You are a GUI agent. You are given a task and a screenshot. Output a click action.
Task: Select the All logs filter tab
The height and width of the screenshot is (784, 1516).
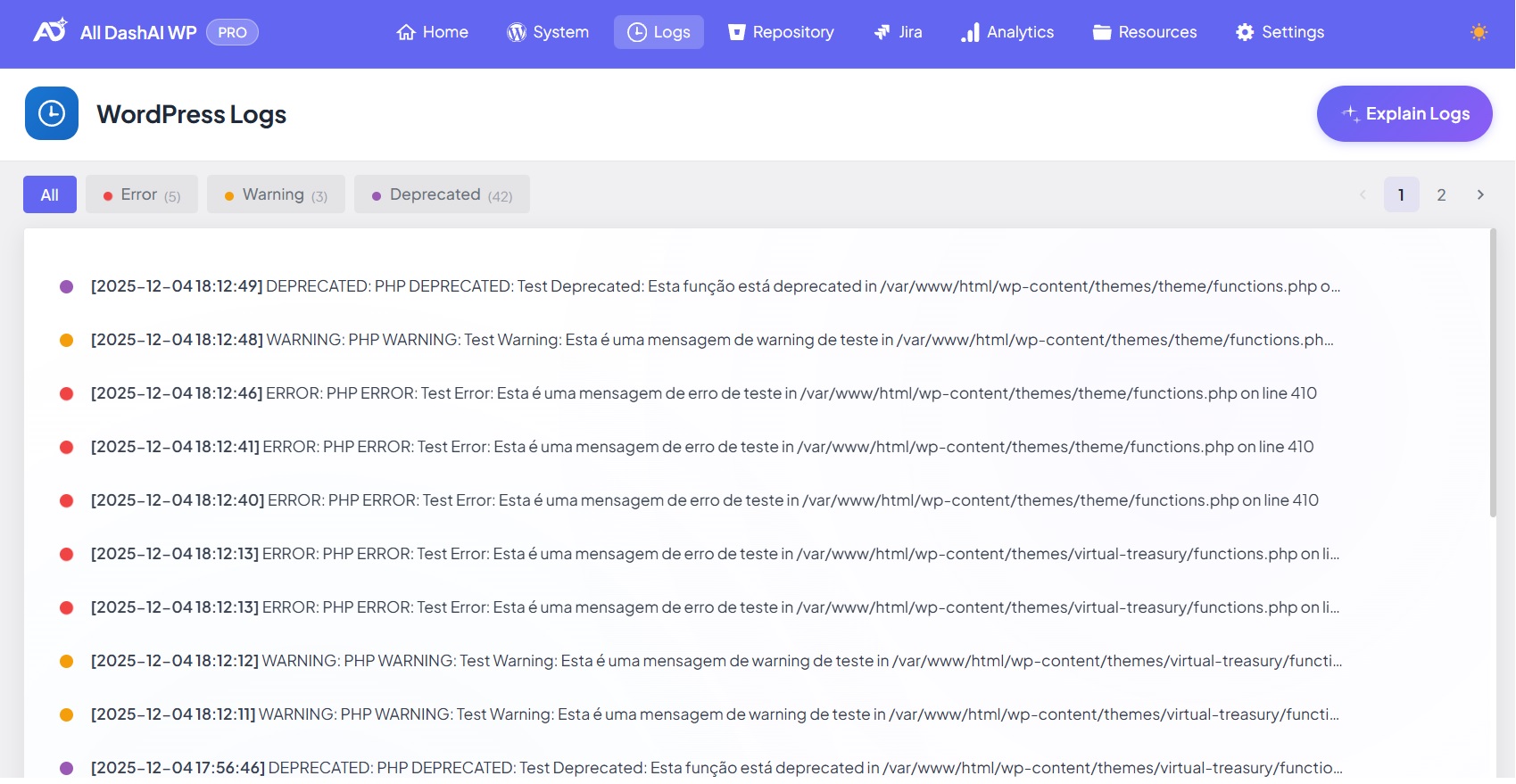pyautogui.click(x=50, y=194)
